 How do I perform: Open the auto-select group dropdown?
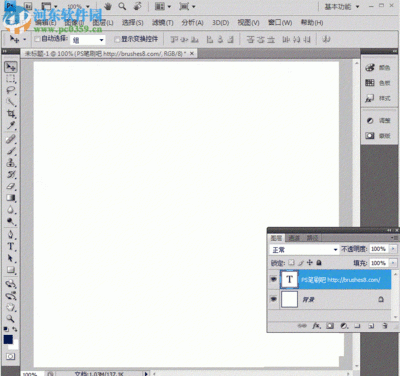click(88, 40)
